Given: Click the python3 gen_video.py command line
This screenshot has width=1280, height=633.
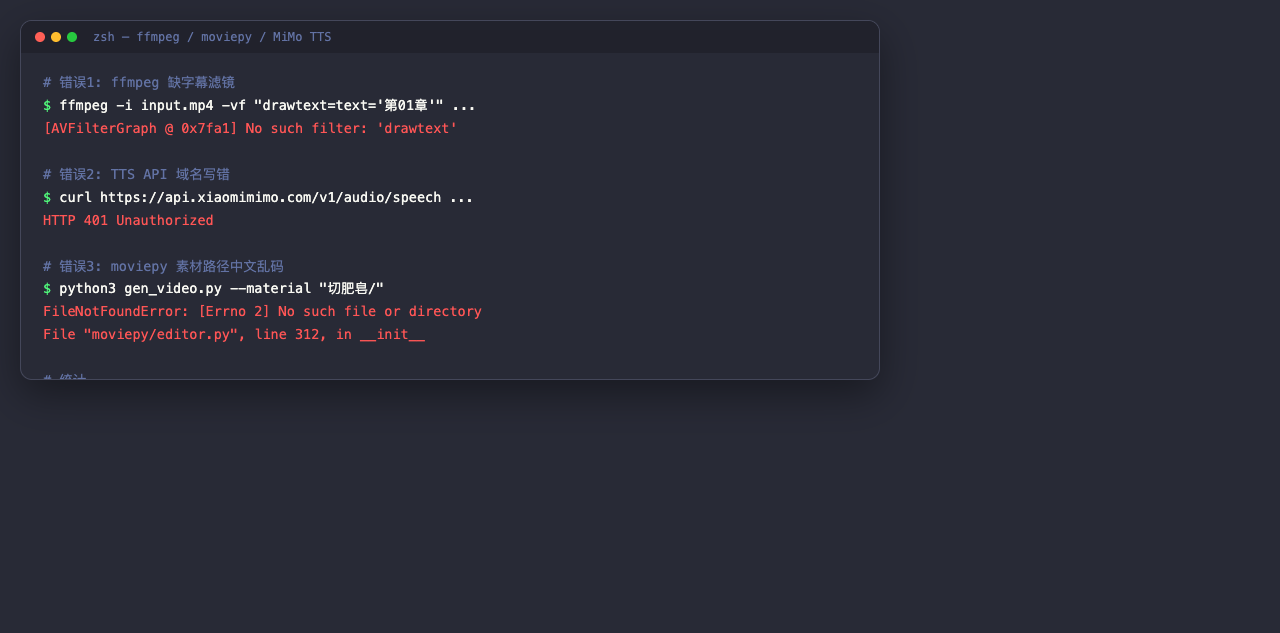Looking at the screenshot, I should point(213,288).
